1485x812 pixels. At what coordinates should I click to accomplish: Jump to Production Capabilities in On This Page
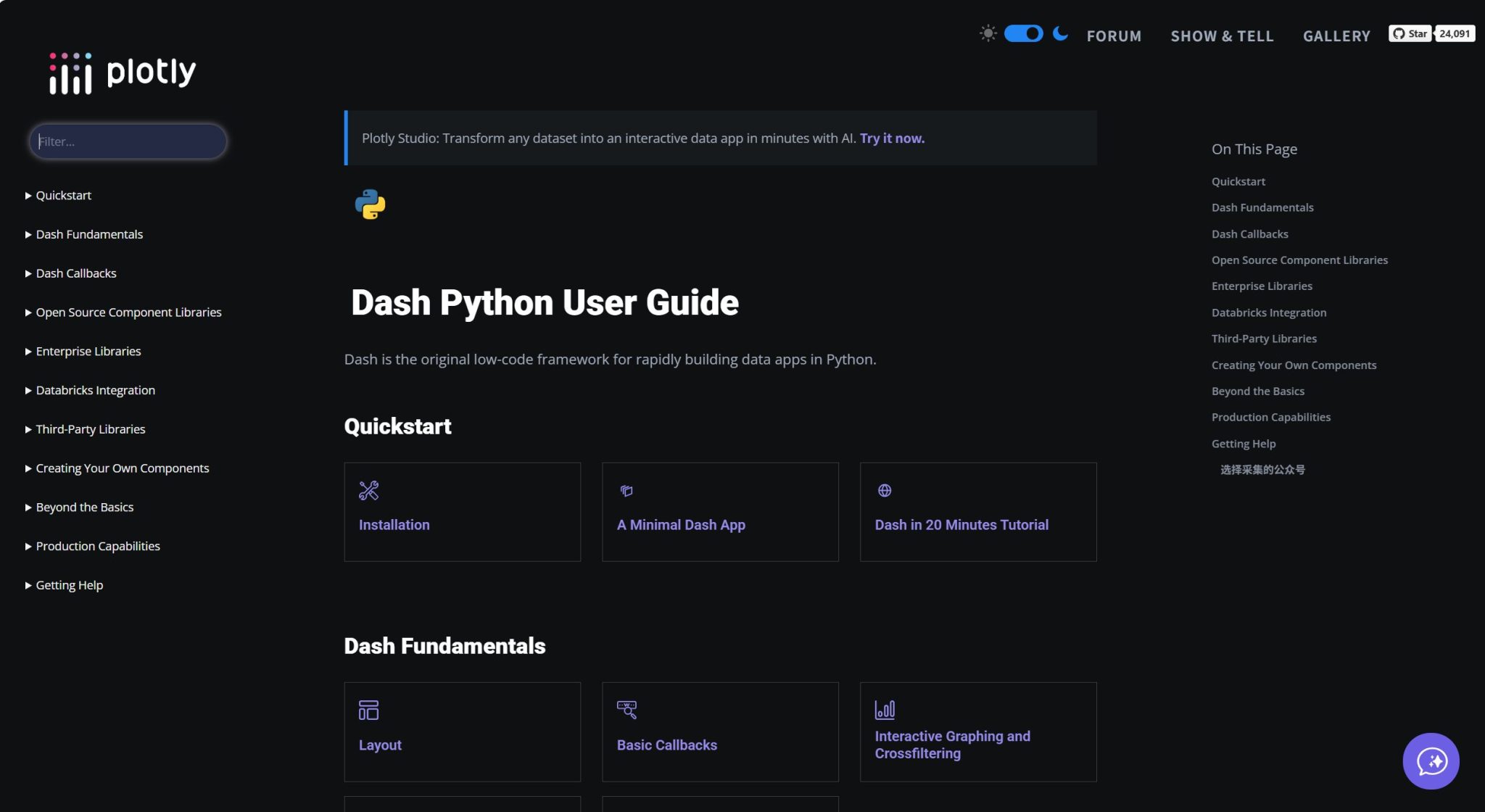[1270, 418]
